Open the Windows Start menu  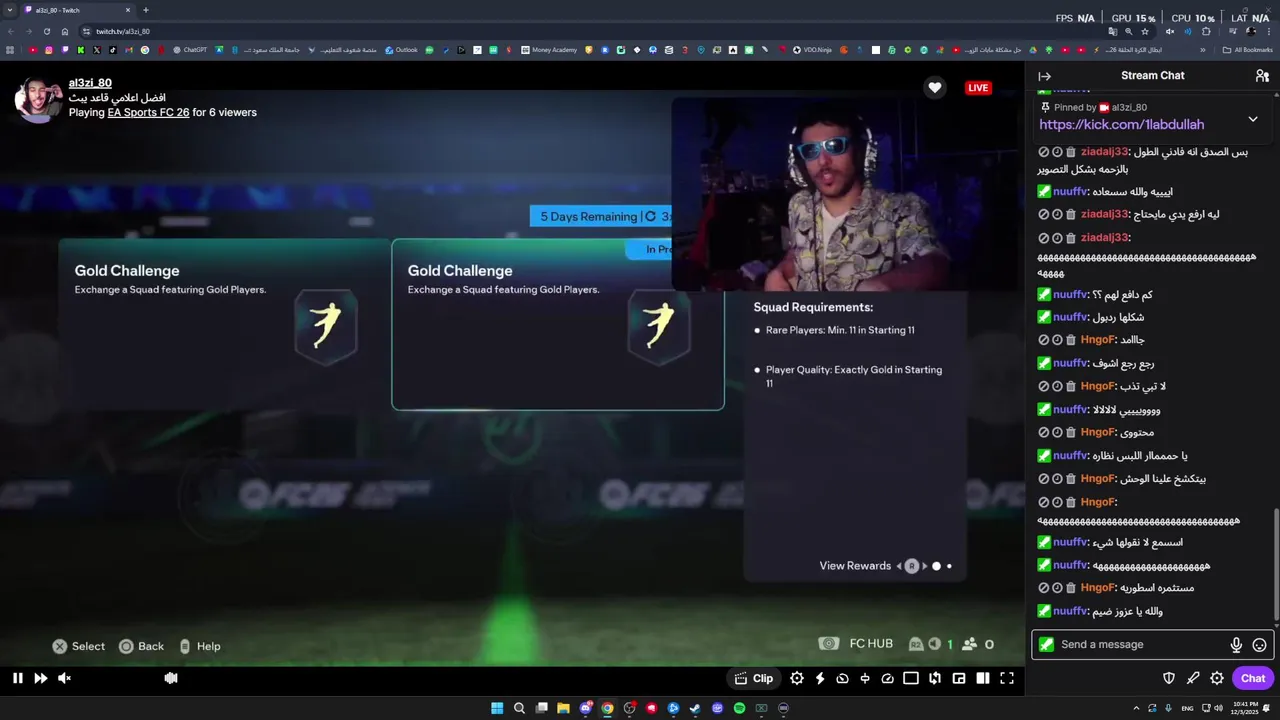point(497,708)
